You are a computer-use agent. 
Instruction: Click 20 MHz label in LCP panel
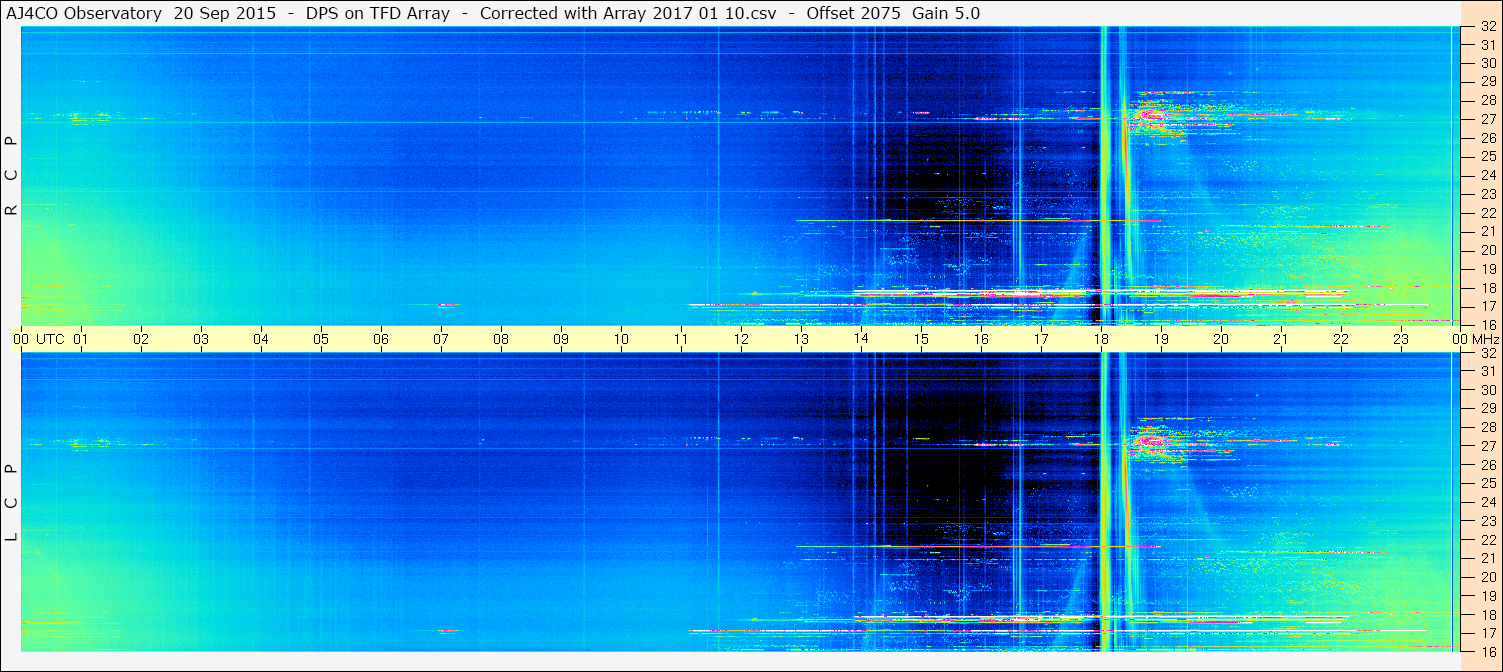coord(1487,577)
